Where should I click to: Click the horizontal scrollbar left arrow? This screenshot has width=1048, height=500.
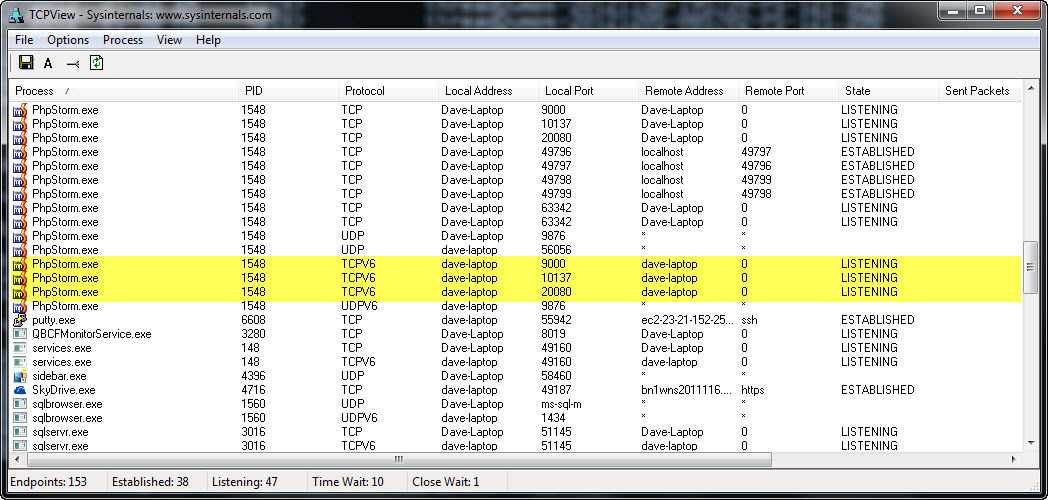[17, 459]
